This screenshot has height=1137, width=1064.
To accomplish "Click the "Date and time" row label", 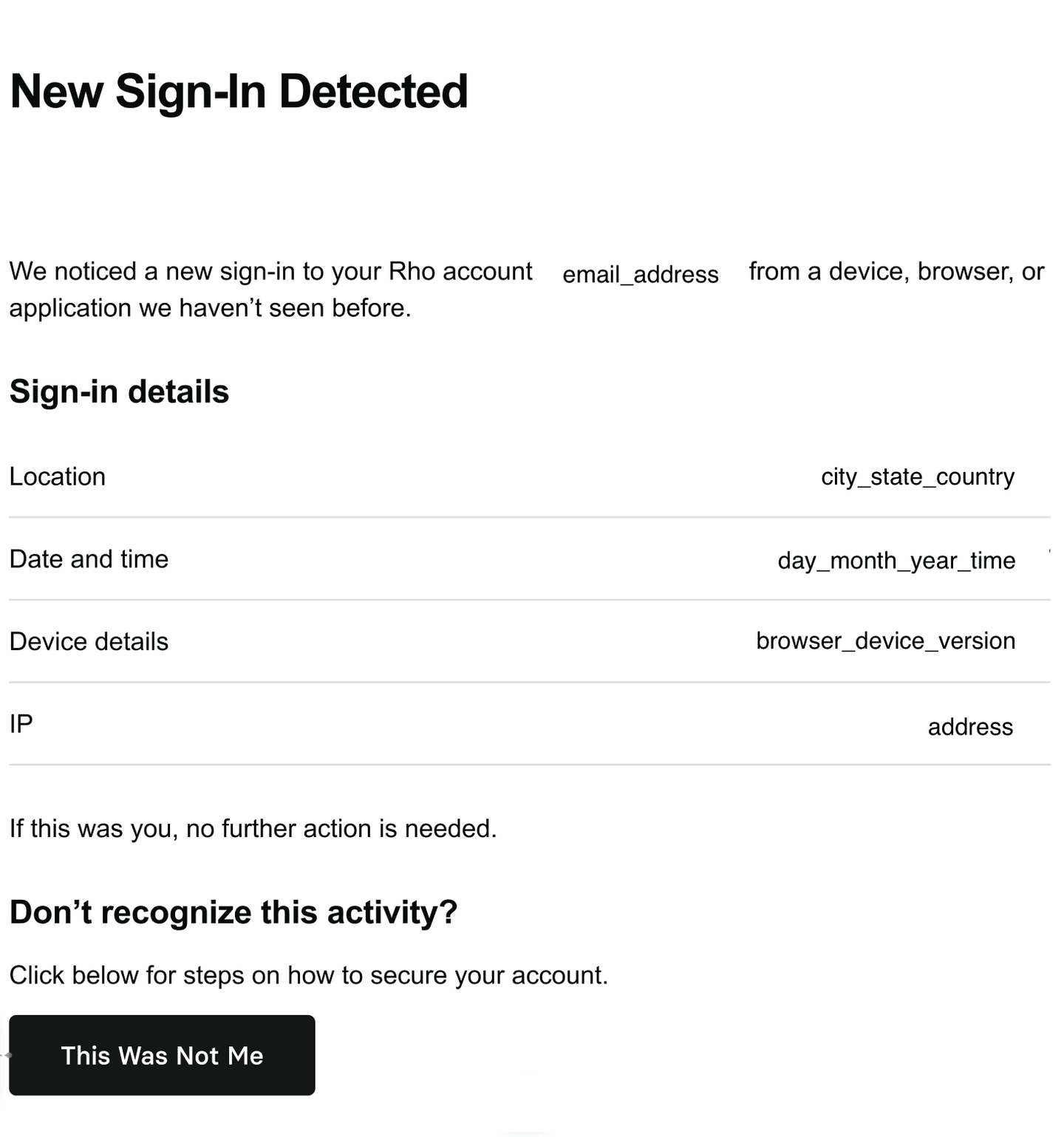I will point(89,559).
